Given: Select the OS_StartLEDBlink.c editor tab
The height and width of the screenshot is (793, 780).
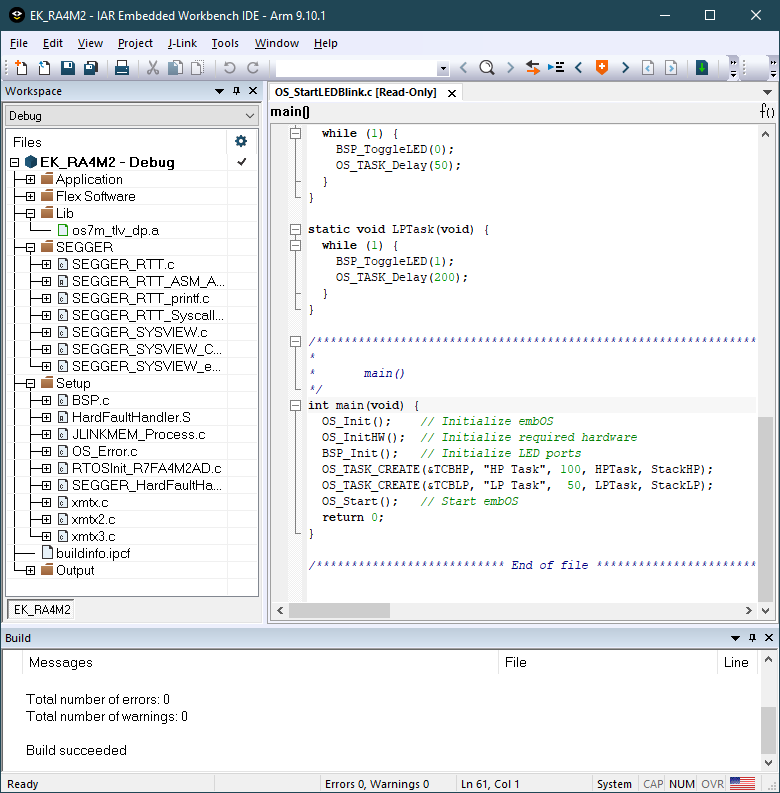Looking at the screenshot, I should point(355,92).
